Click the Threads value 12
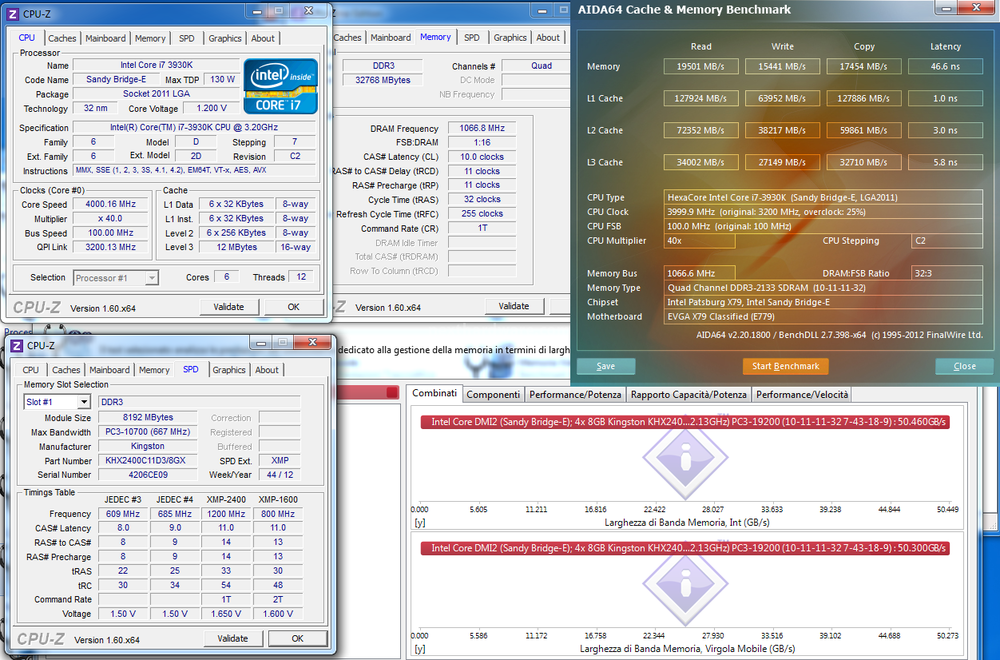 302,277
